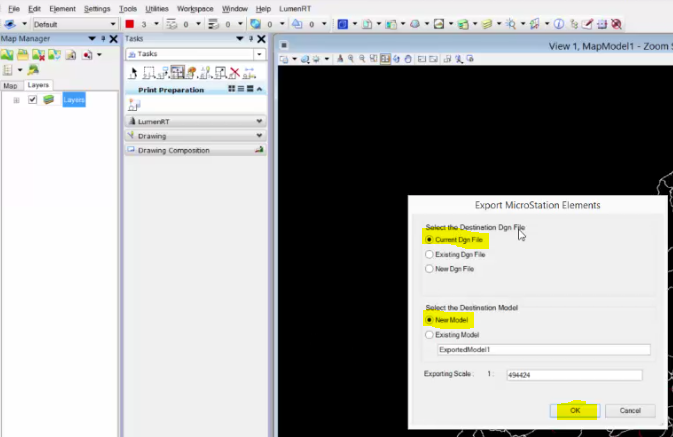Toggle the Layers visibility checkbox

[32, 100]
